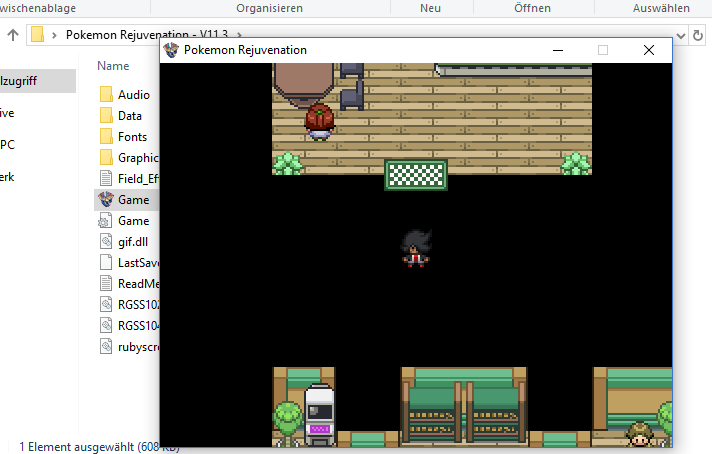Expand chevron after V11.3 path segment

click(x=239, y=35)
